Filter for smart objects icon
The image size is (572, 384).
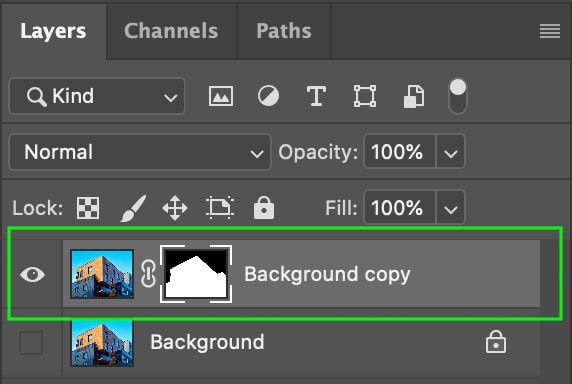point(414,97)
